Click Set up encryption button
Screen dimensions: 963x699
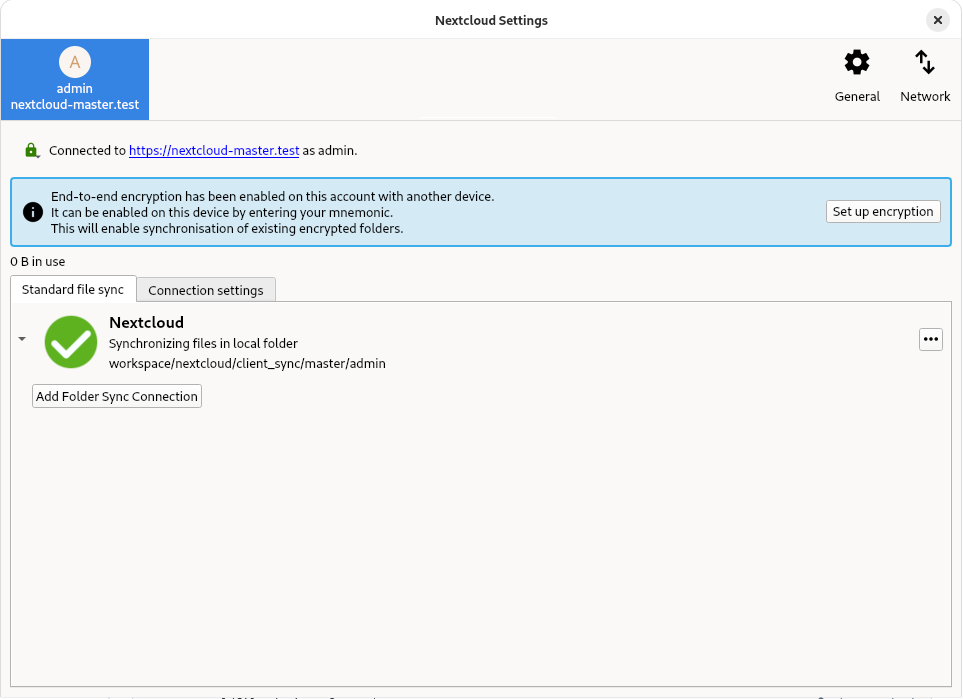(883, 211)
